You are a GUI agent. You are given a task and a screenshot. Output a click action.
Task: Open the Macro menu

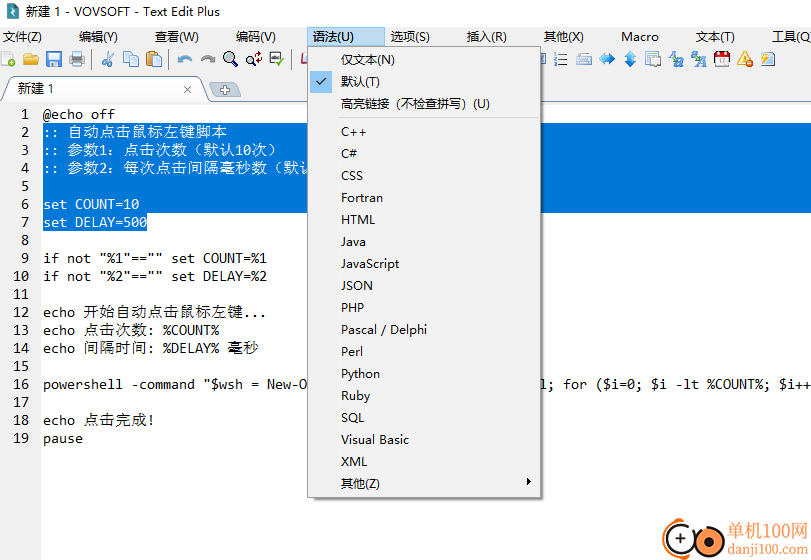tap(640, 37)
